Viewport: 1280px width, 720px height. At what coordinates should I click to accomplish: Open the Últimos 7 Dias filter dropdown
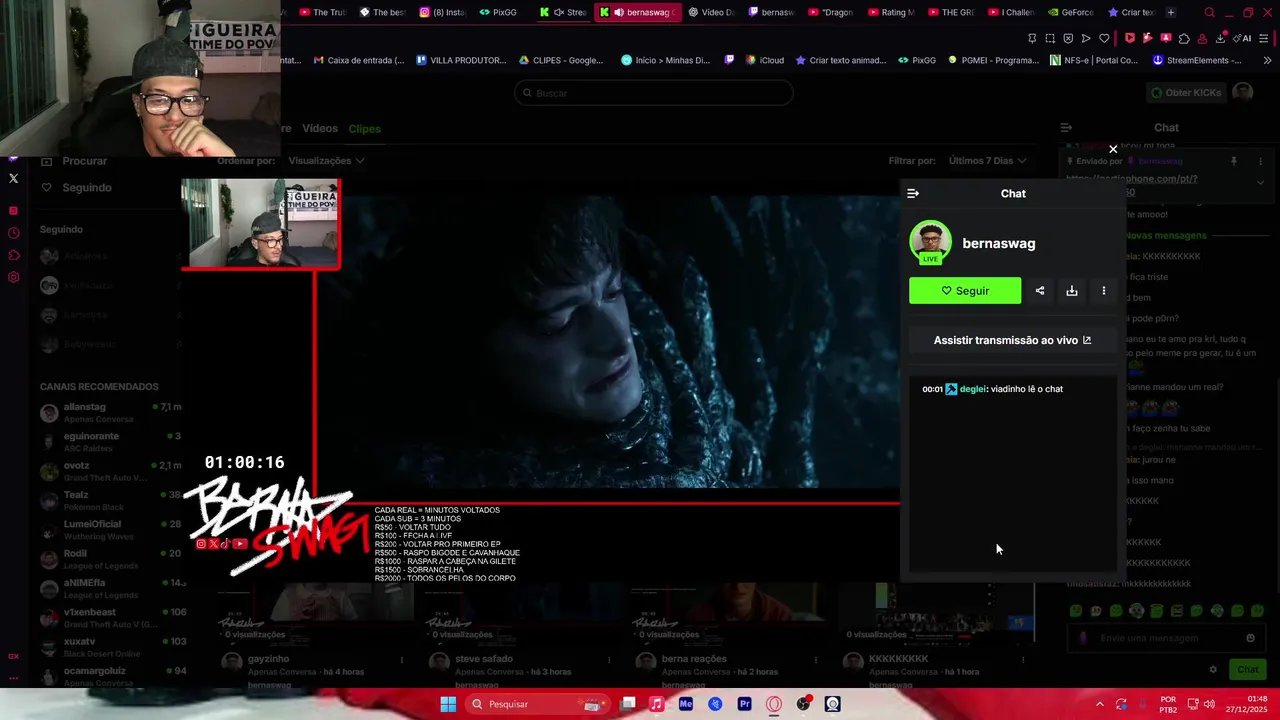(x=988, y=161)
